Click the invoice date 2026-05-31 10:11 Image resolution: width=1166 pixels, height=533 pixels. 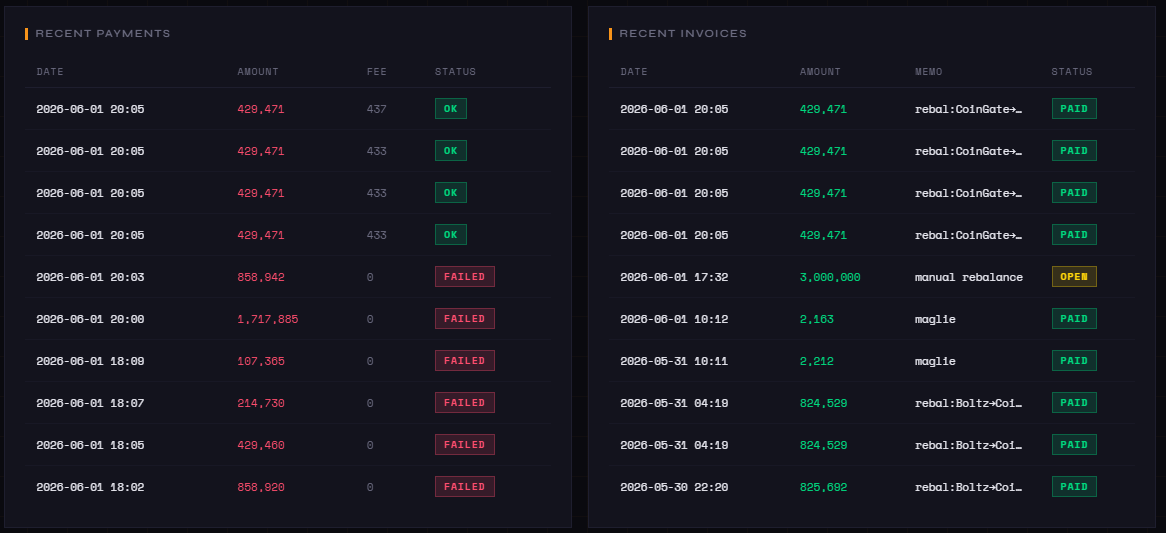coord(674,361)
